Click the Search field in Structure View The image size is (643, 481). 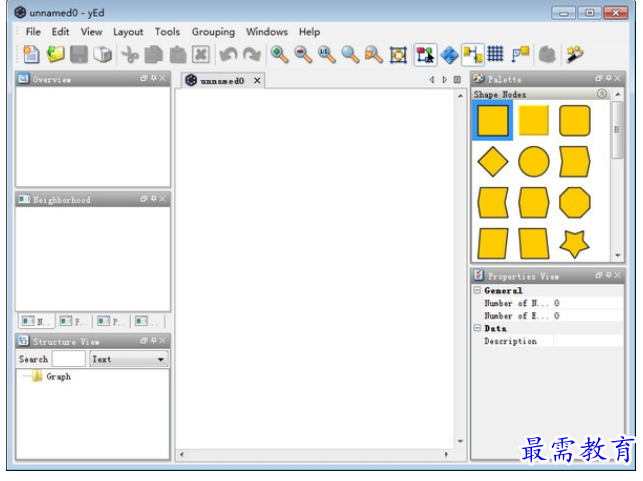(x=69, y=359)
